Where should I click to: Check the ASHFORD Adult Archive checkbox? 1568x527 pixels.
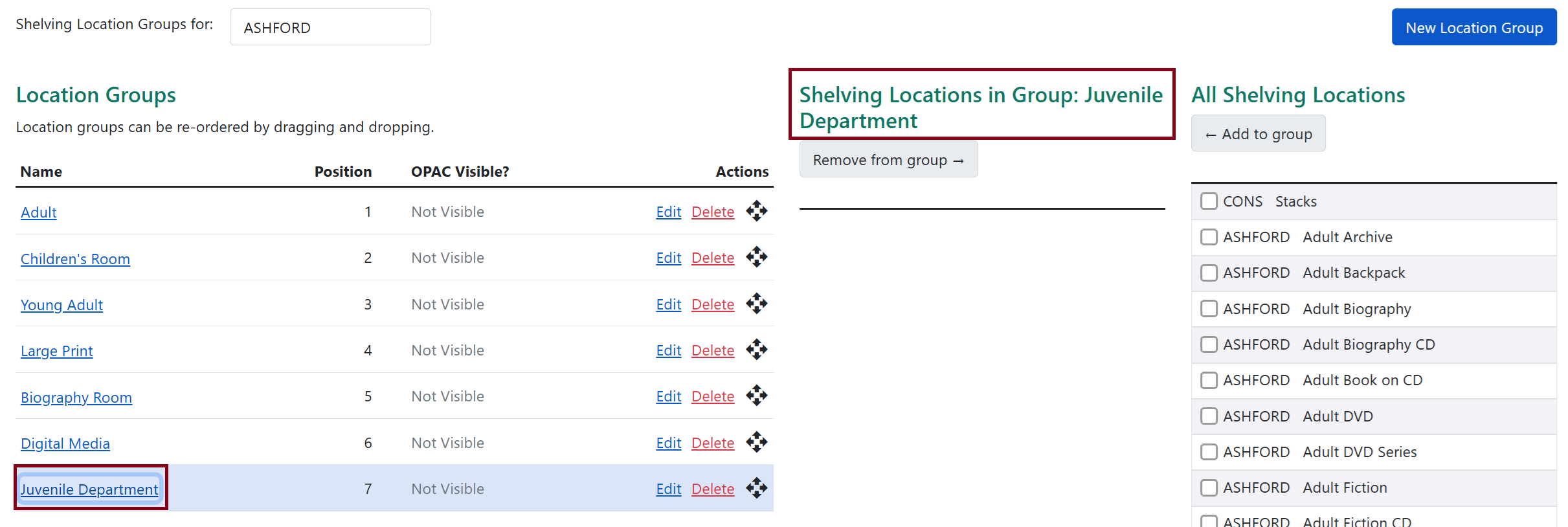pyautogui.click(x=1209, y=237)
